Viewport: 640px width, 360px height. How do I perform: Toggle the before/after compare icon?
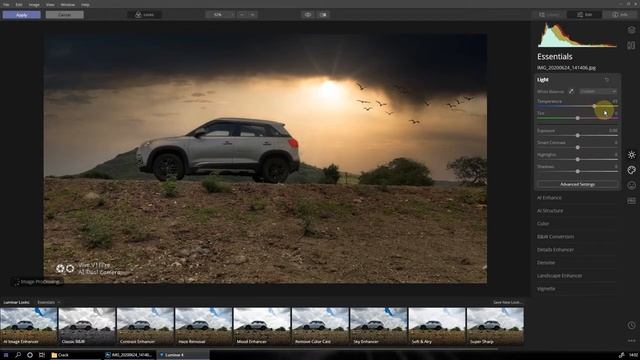coord(323,15)
